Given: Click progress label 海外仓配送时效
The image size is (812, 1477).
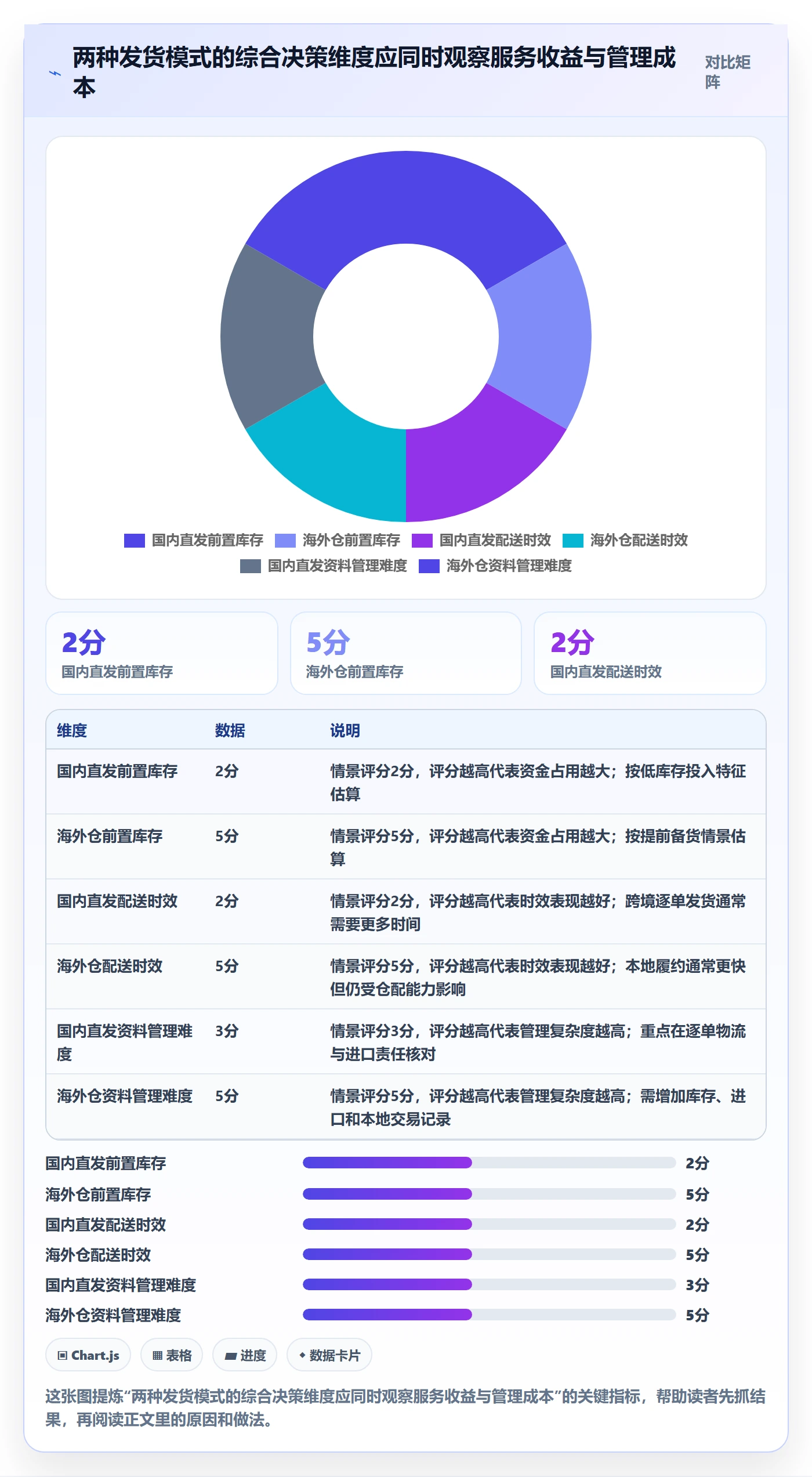Looking at the screenshot, I should coord(98,1255).
